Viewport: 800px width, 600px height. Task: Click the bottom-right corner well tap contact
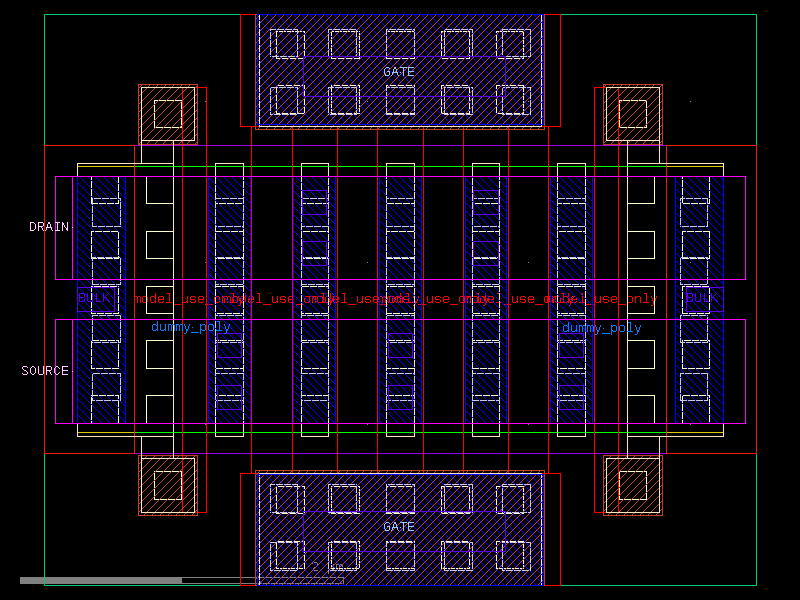631,485
